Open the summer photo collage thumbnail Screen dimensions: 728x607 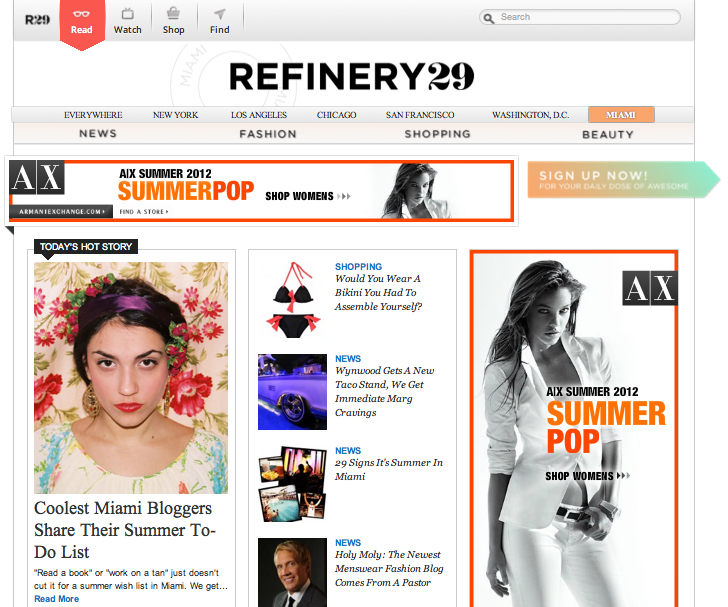click(292, 484)
